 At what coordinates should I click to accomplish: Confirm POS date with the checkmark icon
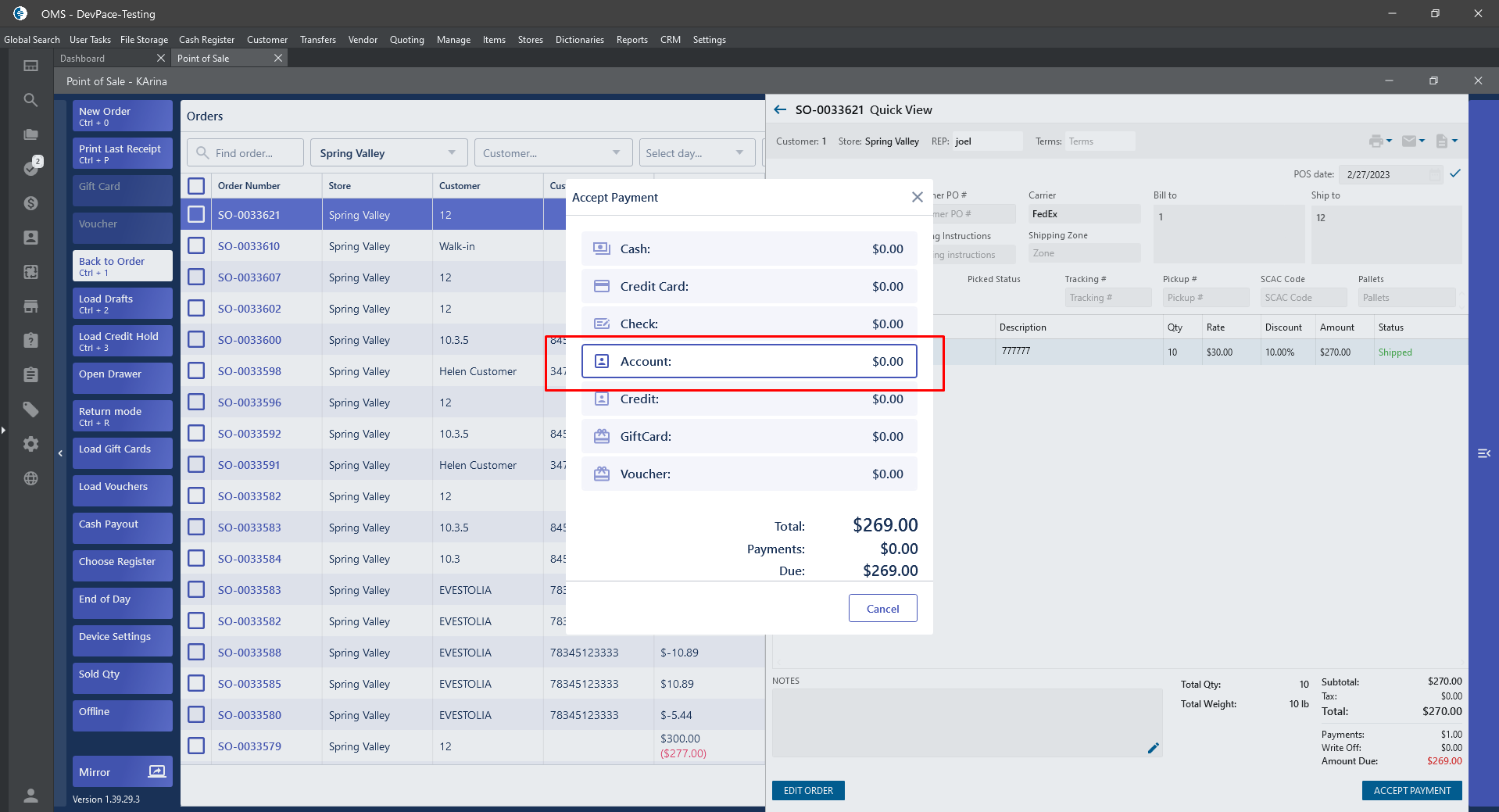[1455, 173]
